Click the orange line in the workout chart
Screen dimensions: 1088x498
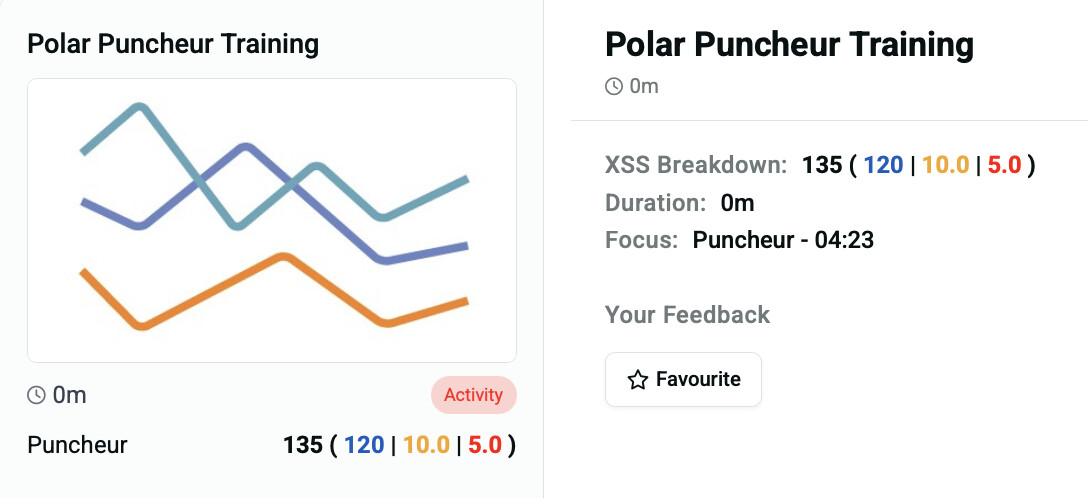point(283,258)
